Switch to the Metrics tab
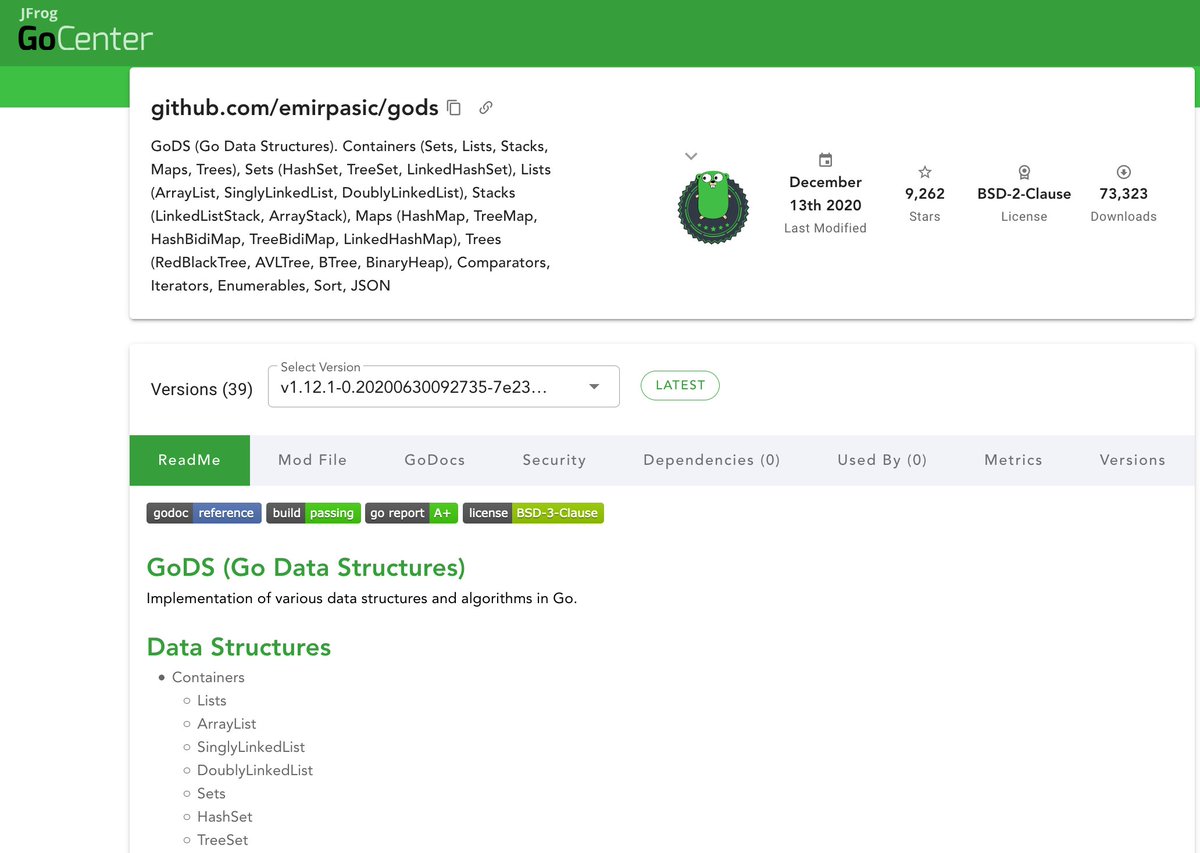Screen dimensions: 1200x853 pyautogui.click(x=1013, y=460)
